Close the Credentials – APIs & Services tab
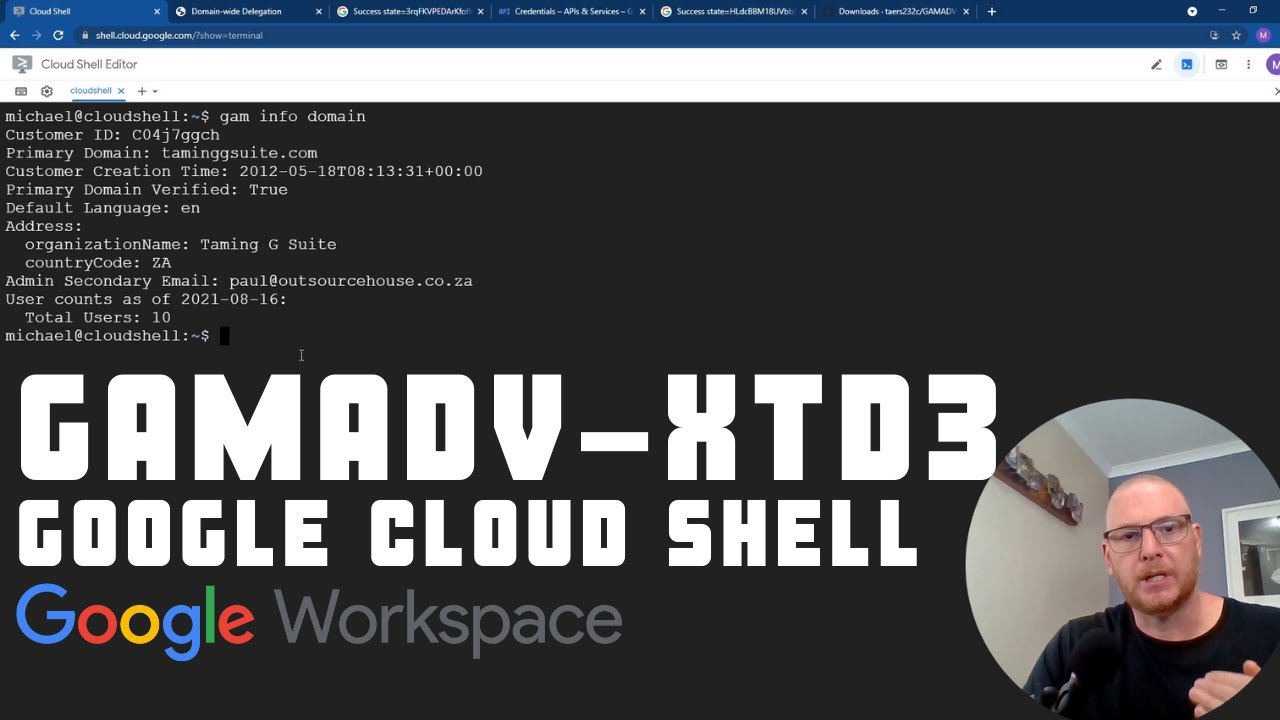This screenshot has height=720, width=1280. 643,12
